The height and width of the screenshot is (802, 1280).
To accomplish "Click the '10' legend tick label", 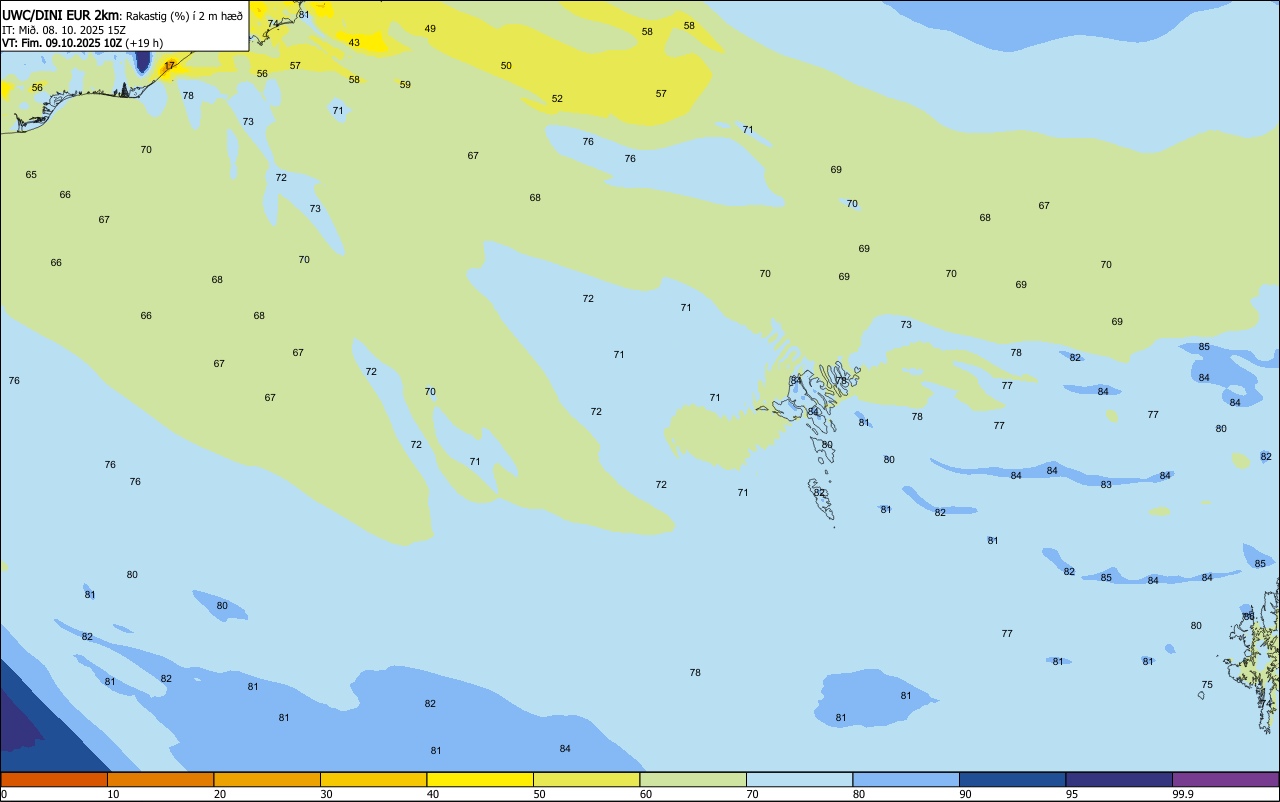I will point(114,794).
